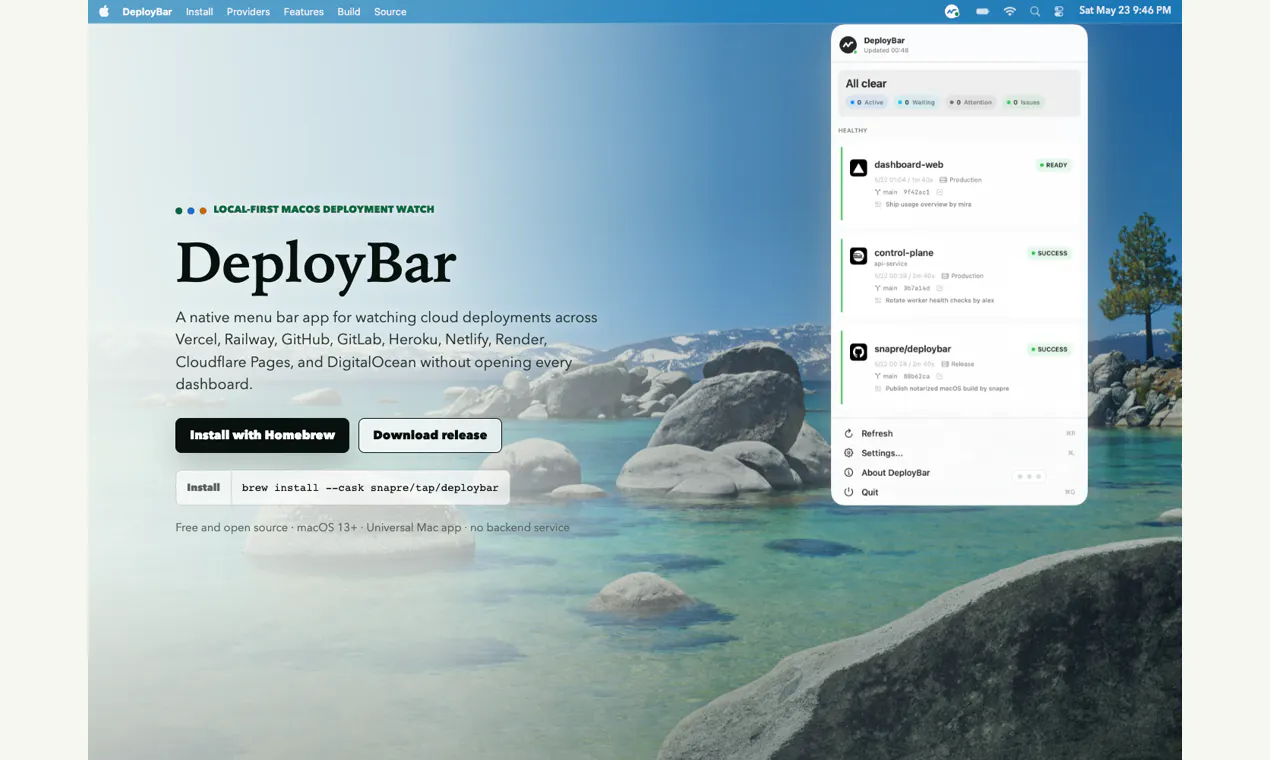Select the control-plane deployment title
This screenshot has width=1270, height=760.
(x=904, y=253)
